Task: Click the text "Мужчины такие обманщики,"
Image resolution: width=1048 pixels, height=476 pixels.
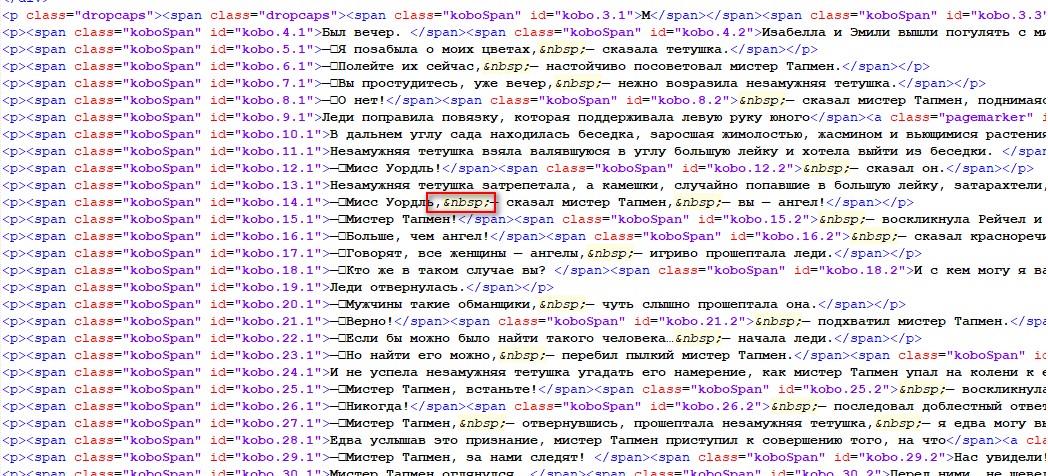Action: tap(443, 305)
